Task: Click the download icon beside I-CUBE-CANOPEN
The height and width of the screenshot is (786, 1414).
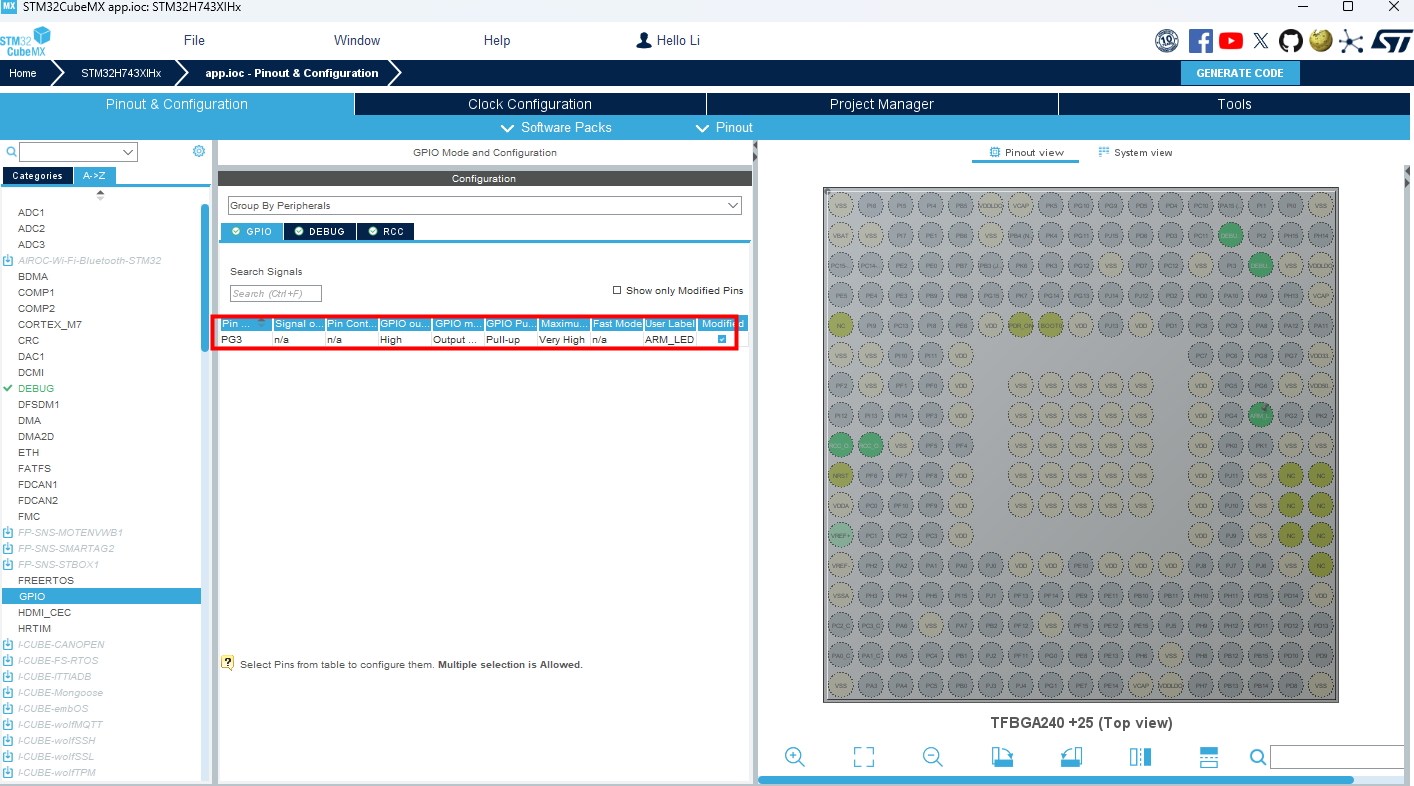Action: tap(8, 644)
